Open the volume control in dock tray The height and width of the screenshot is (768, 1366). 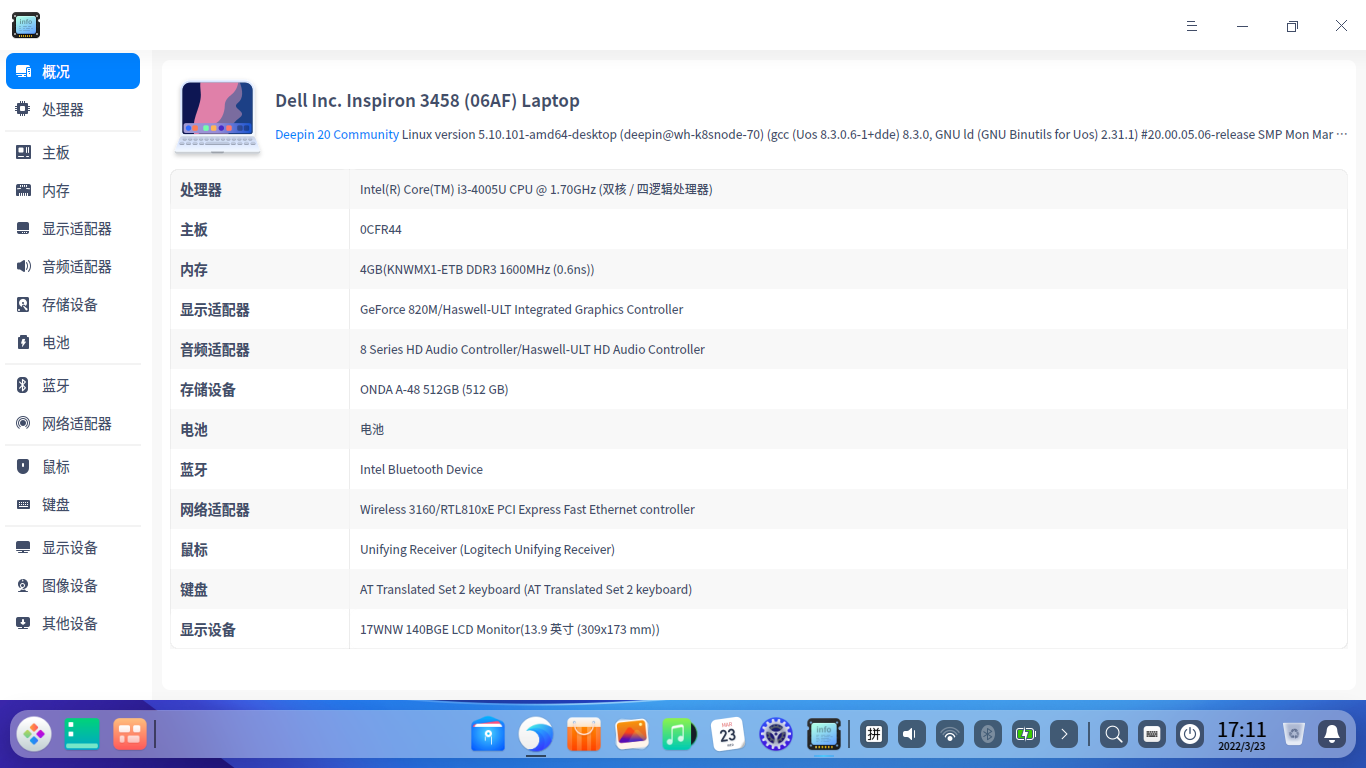tap(911, 735)
